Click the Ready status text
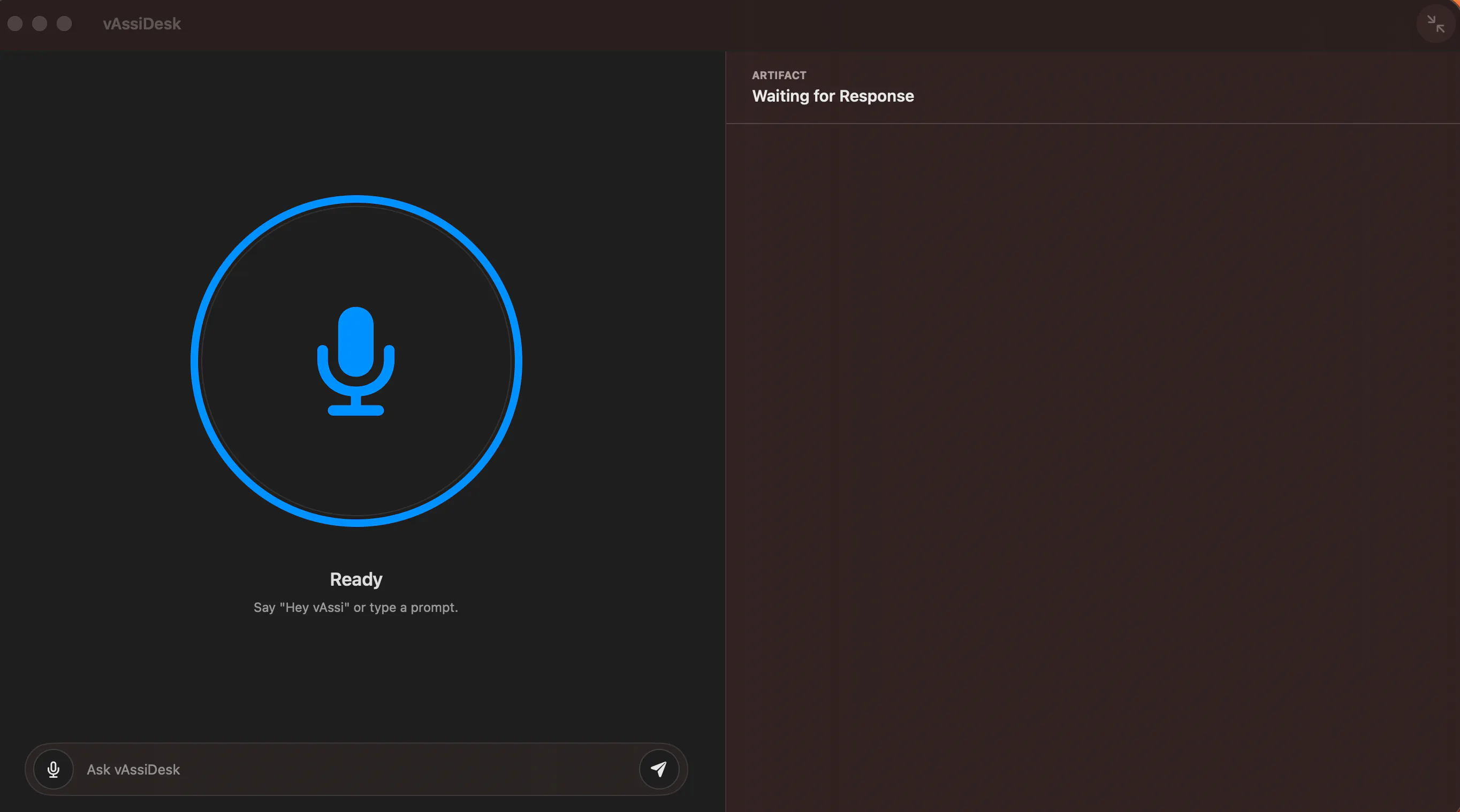This screenshot has height=812, width=1460. [356, 579]
